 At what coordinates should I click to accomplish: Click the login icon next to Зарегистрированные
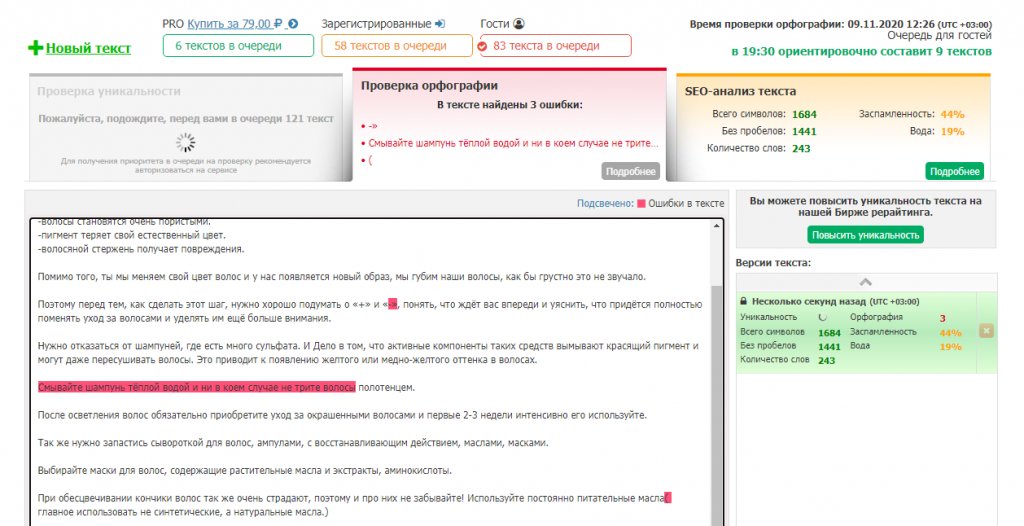(440, 23)
